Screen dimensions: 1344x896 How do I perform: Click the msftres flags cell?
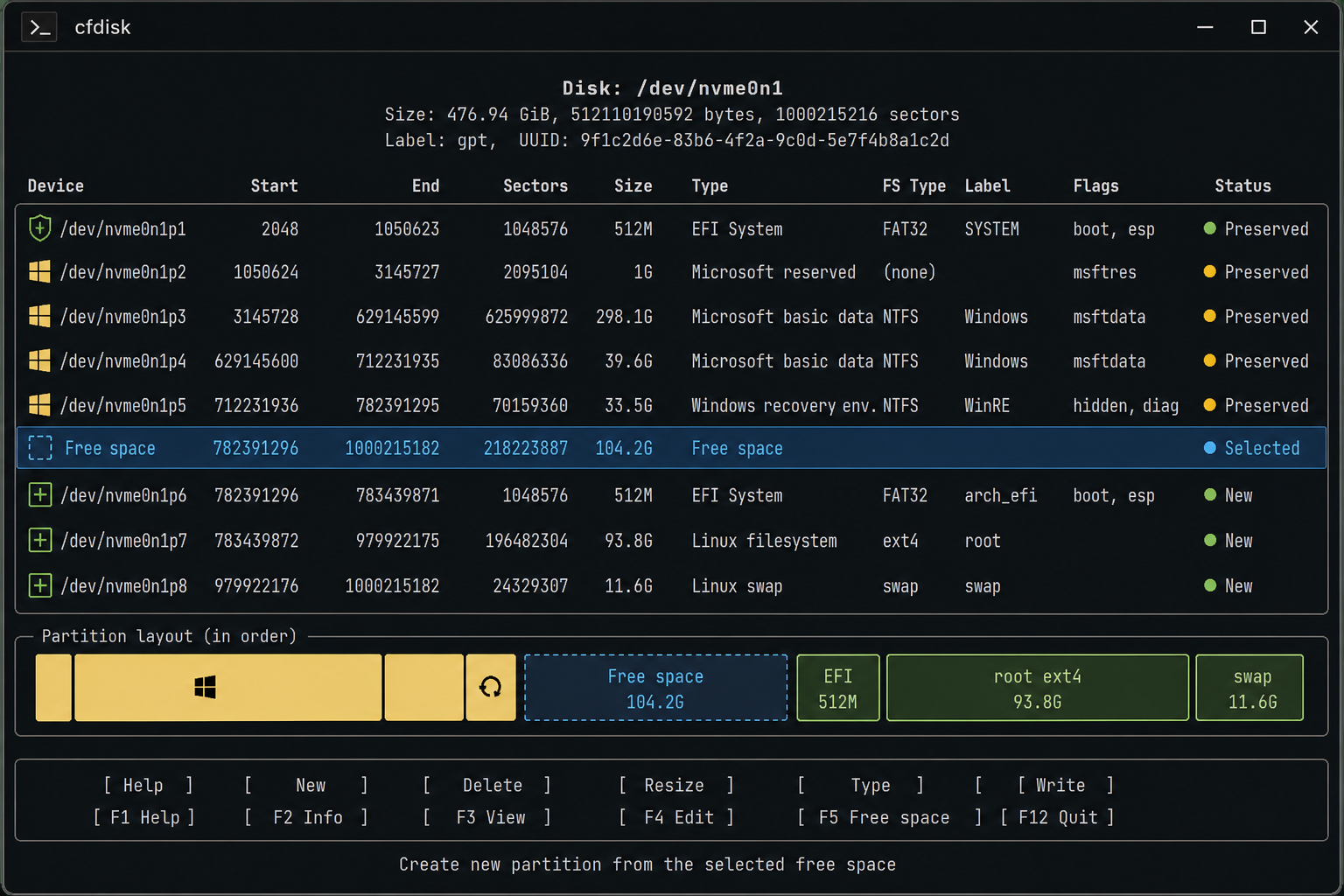1104,272
